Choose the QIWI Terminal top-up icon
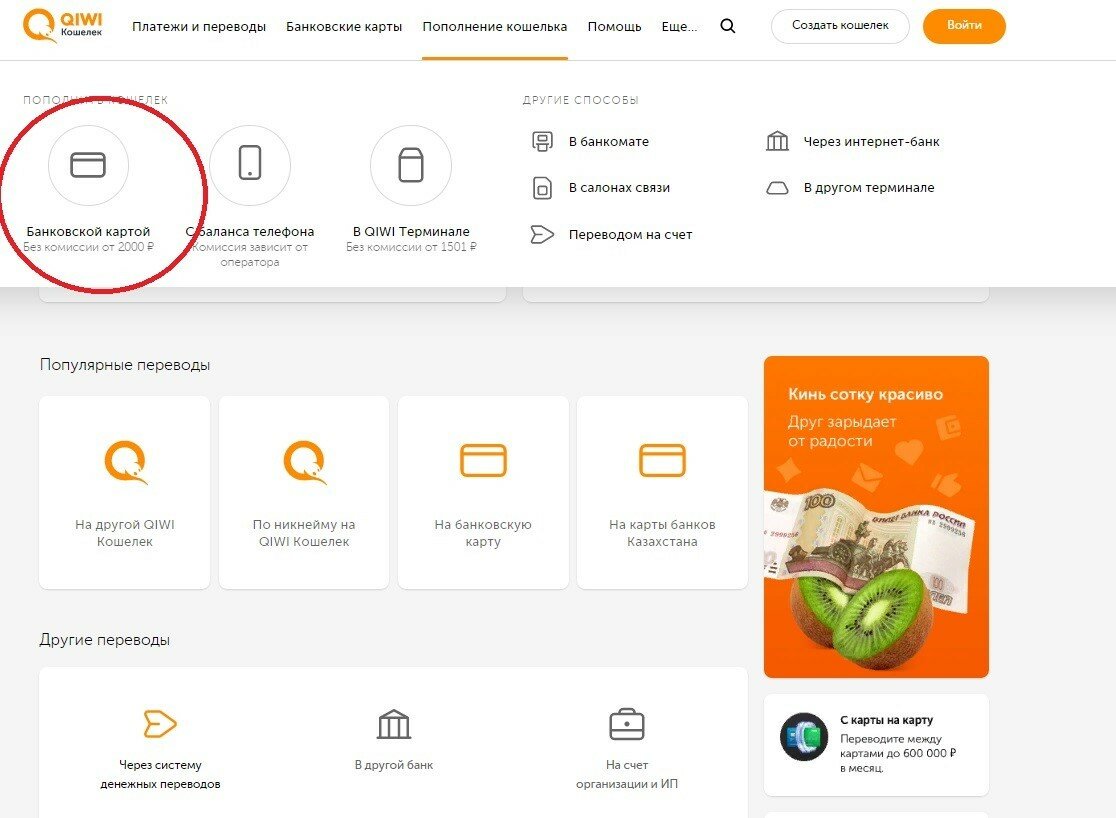Viewport: 1116px width, 818px height. click(x=410, y=166)
